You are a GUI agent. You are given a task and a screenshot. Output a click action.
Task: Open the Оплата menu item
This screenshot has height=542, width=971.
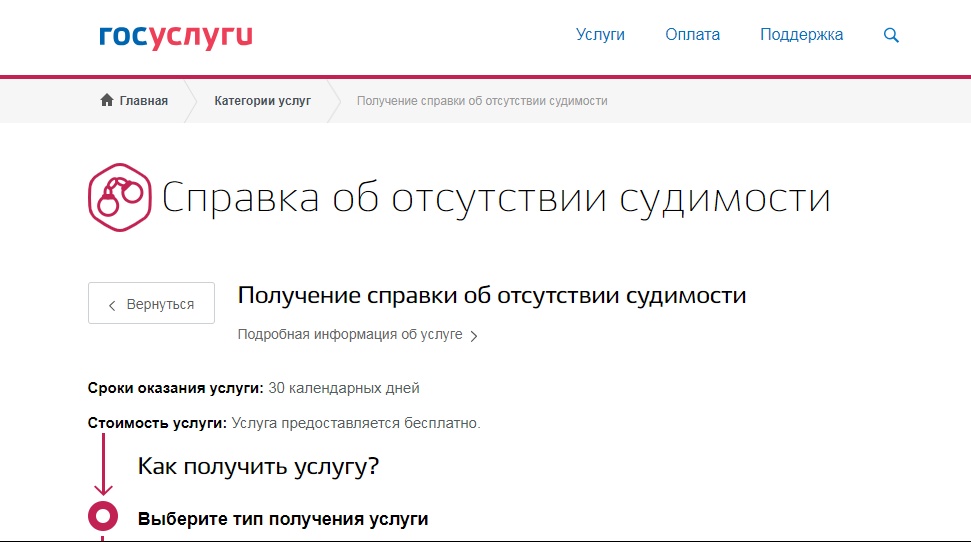pos(692,35)
